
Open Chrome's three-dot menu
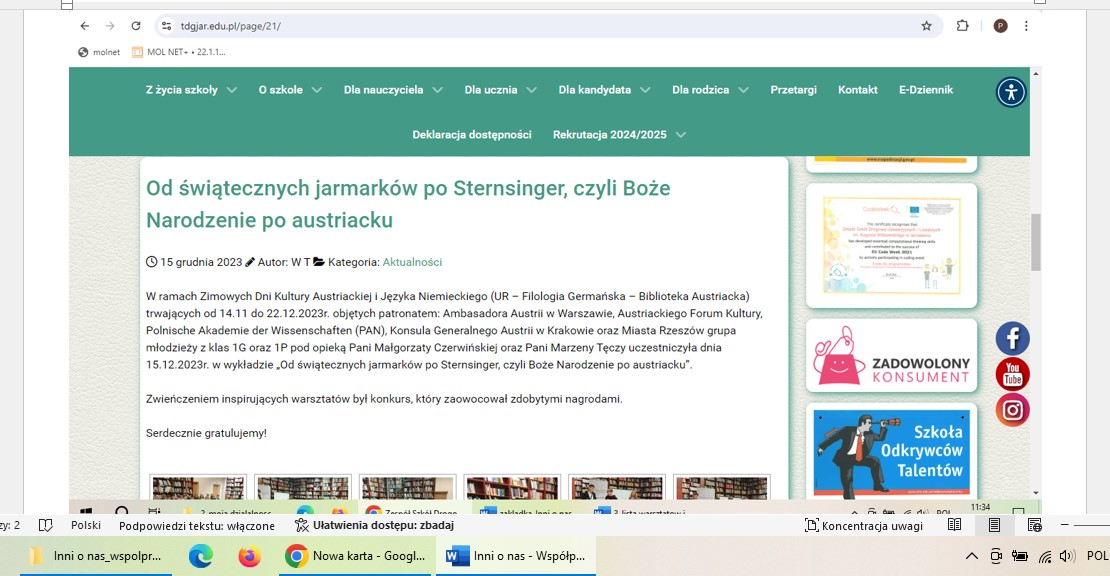click(1026, 26)
